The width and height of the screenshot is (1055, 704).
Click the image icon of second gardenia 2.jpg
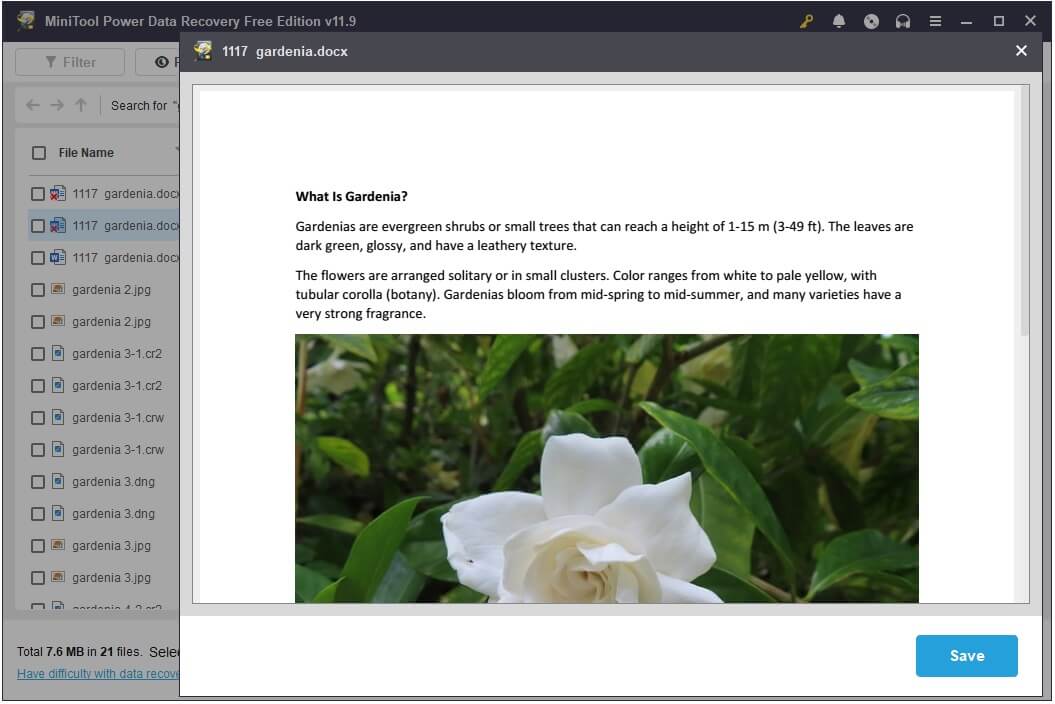tap(58, 321)
